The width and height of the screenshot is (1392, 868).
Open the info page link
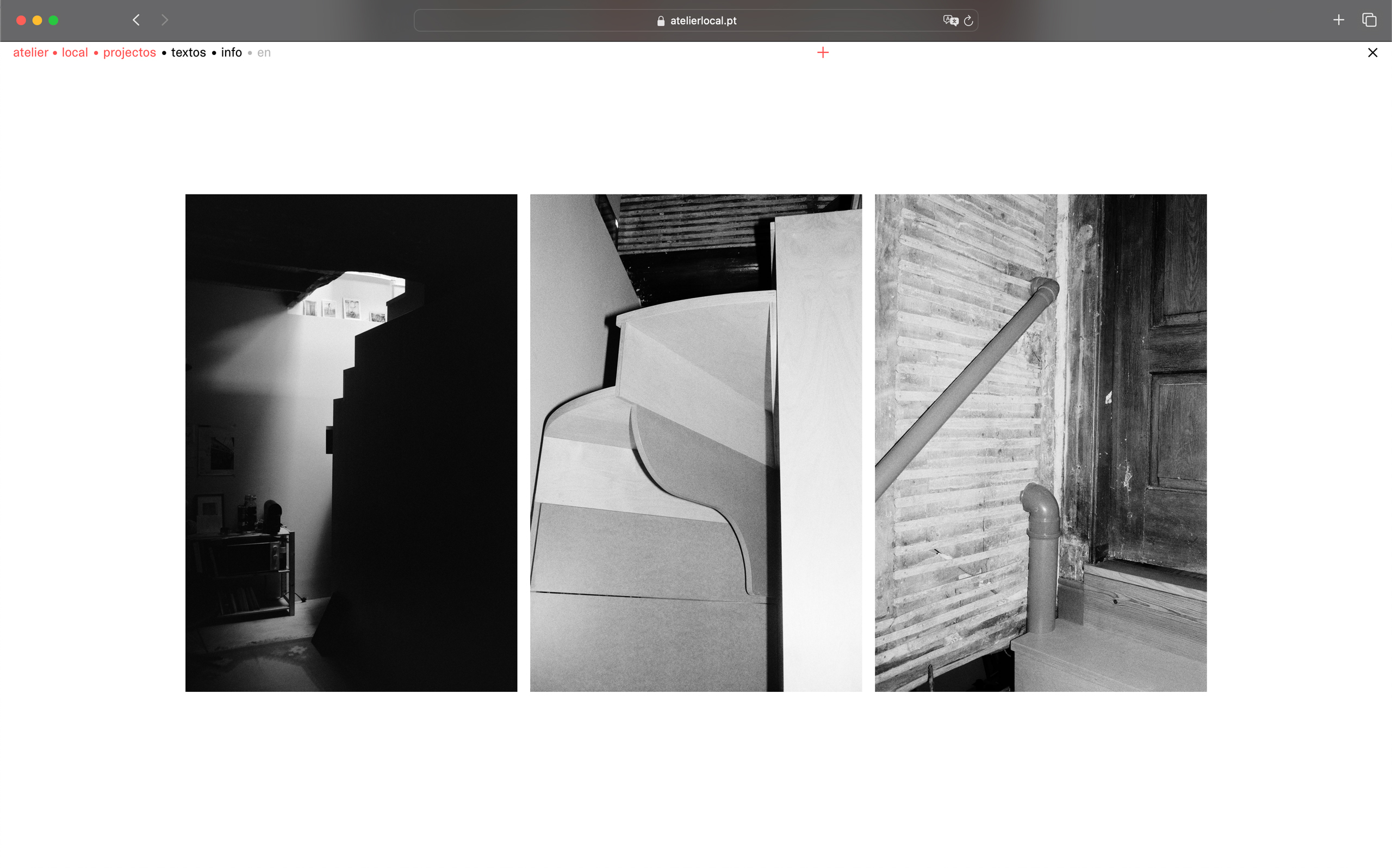point(232,53)
